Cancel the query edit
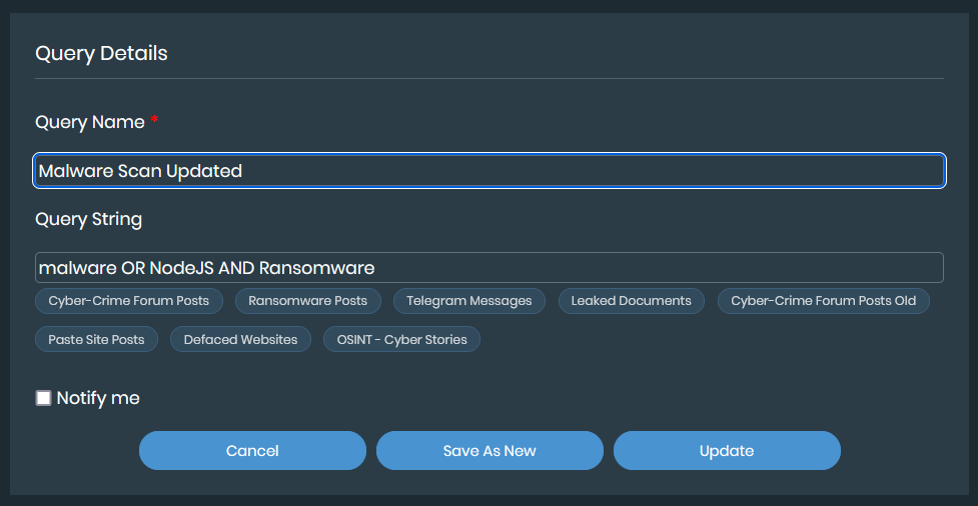The height and width of the screenshot is (506, 978). coord(252,451)
